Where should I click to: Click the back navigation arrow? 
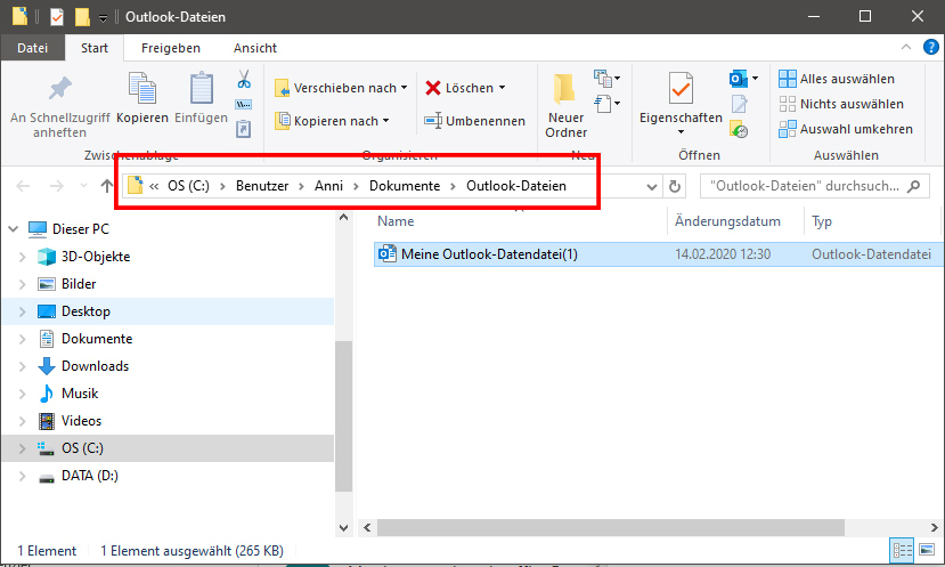click(23, 186)
